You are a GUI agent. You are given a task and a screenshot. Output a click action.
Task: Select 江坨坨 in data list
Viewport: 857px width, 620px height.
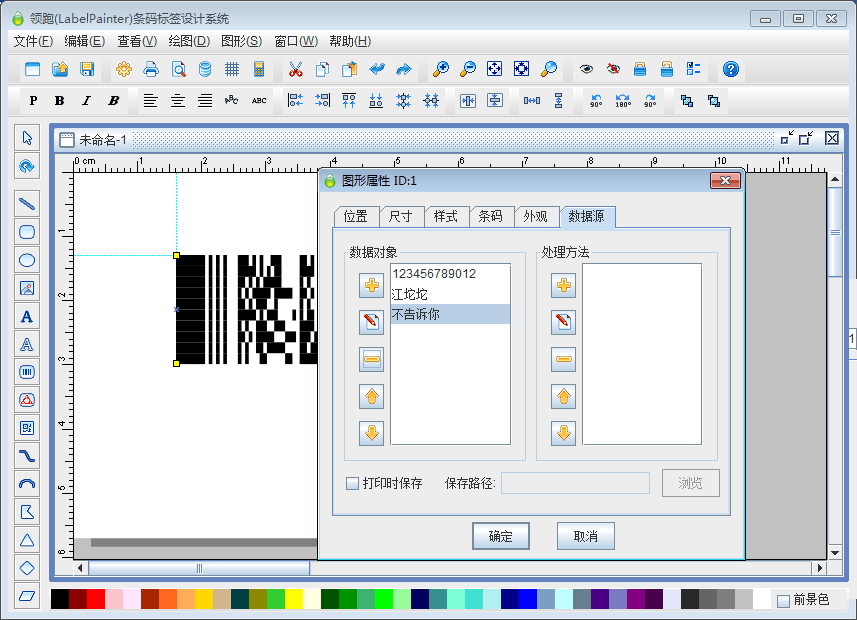(x=450, y=294)
